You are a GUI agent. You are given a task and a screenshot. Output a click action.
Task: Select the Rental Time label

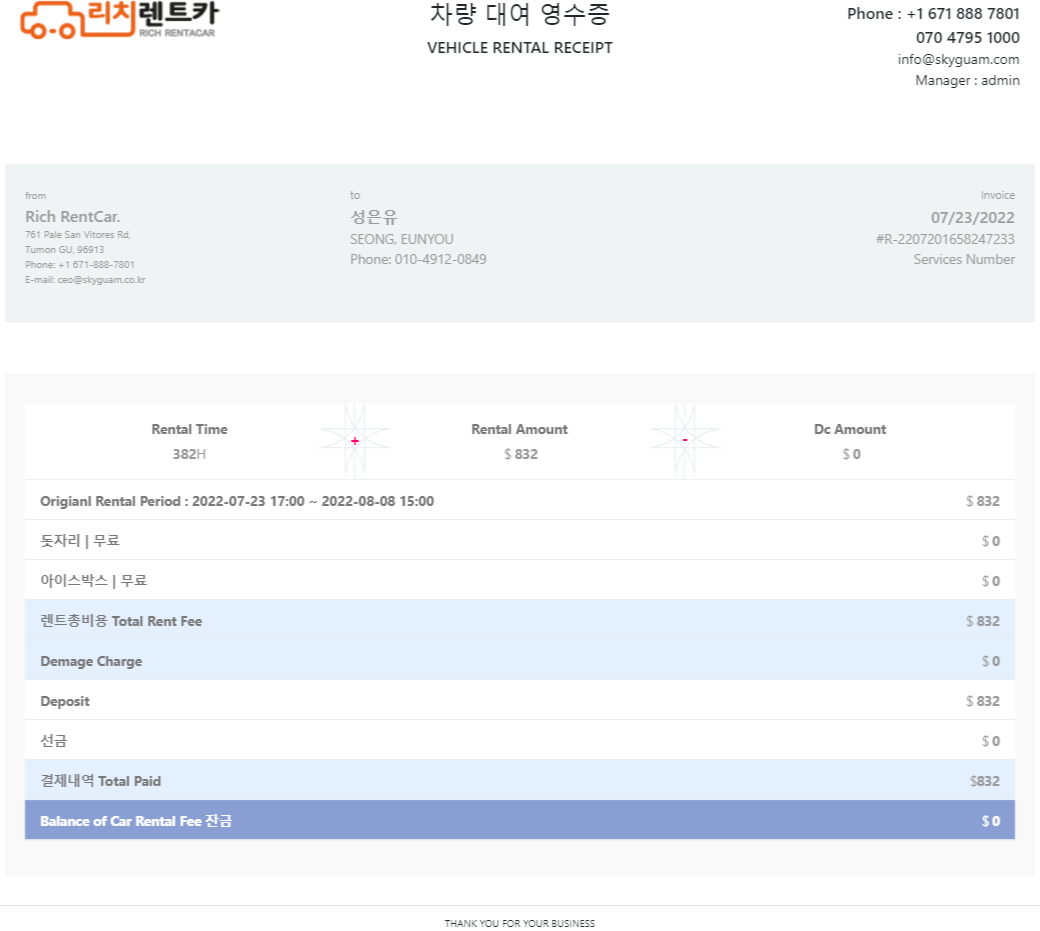[190, 429]
